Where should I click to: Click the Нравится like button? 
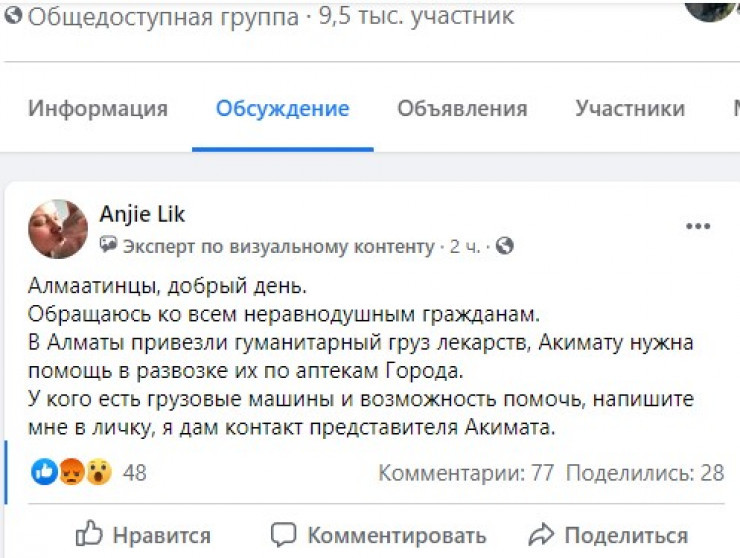pos(144,535)
